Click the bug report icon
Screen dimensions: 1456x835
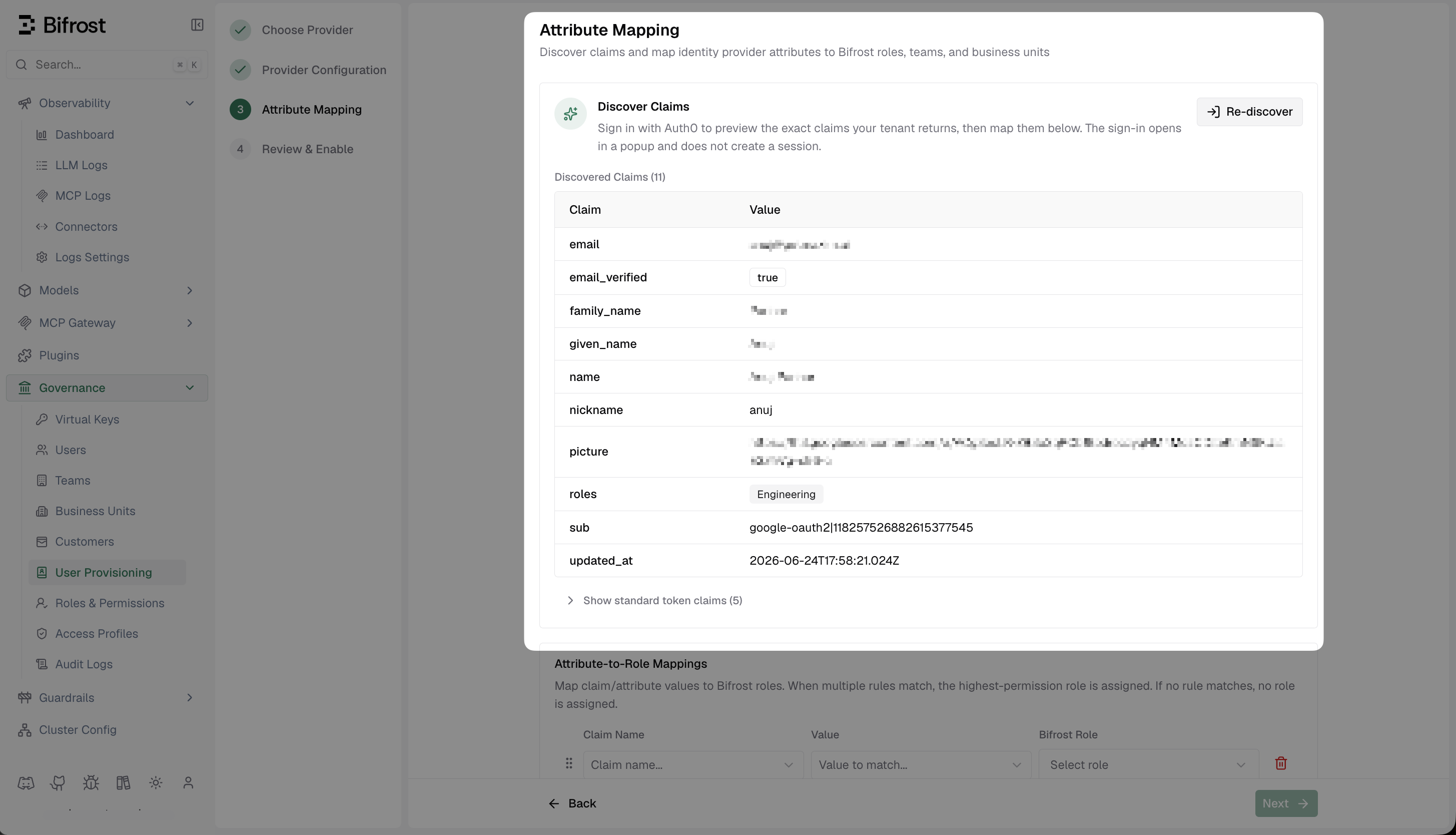point(91,783)
